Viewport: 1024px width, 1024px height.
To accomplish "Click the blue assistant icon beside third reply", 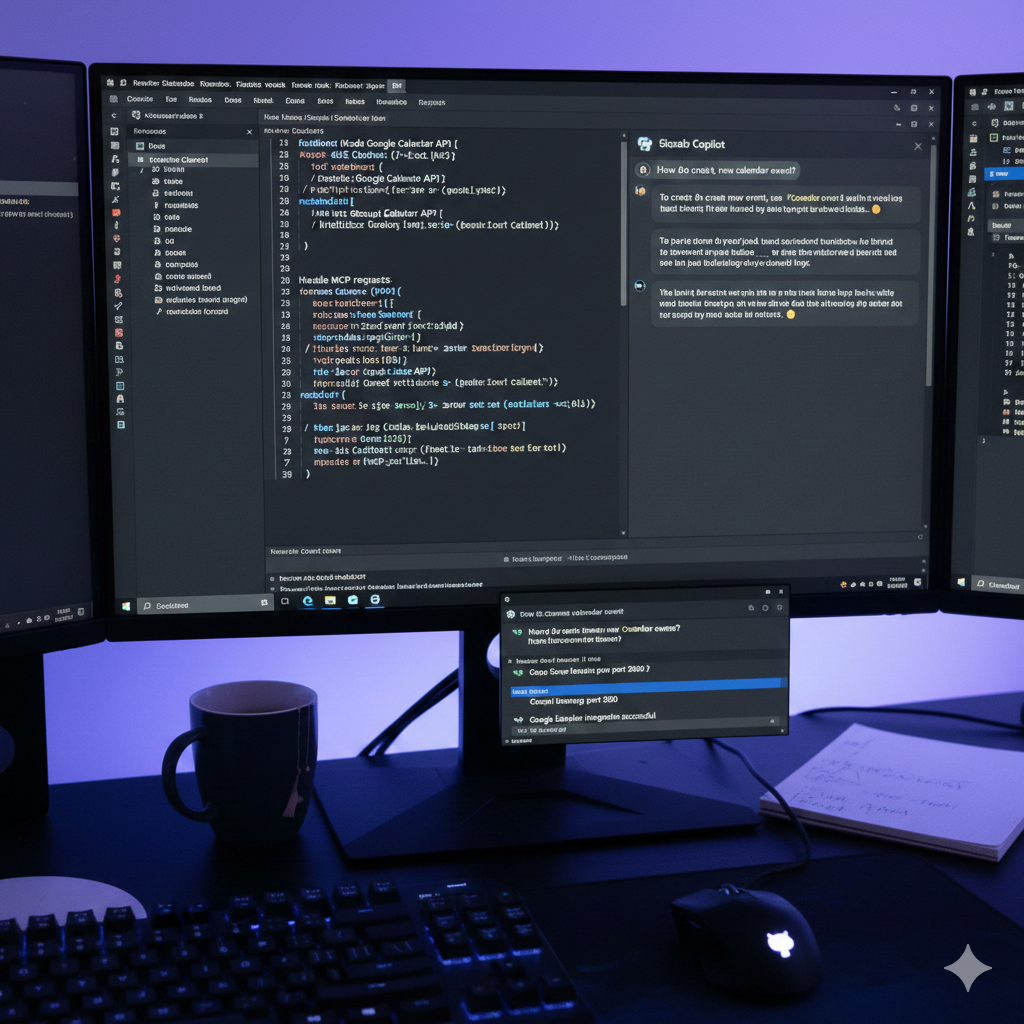I will 640,285.
